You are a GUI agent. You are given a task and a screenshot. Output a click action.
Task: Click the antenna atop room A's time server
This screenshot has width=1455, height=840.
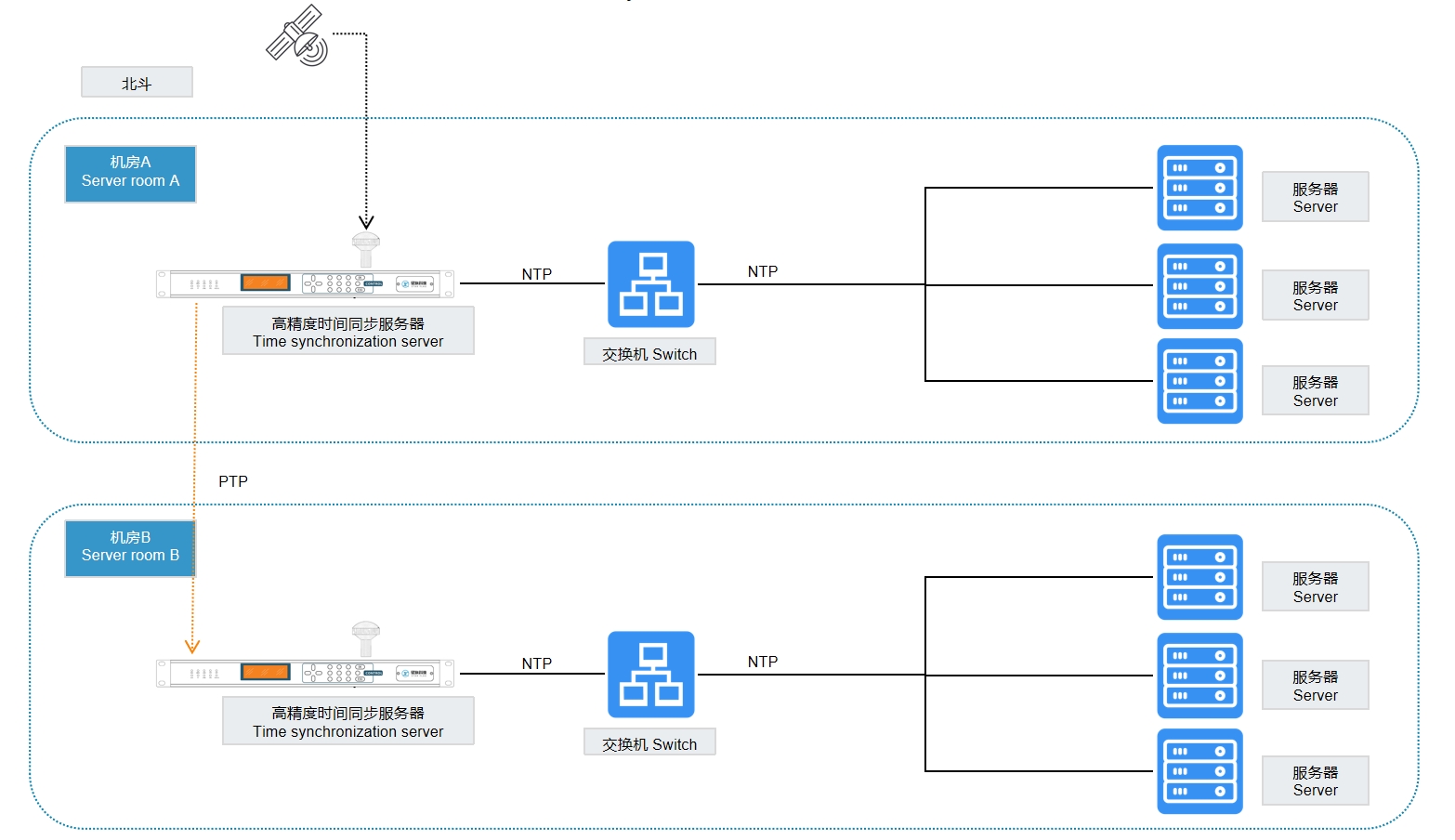pyautogui.click(x=366, y=248)
